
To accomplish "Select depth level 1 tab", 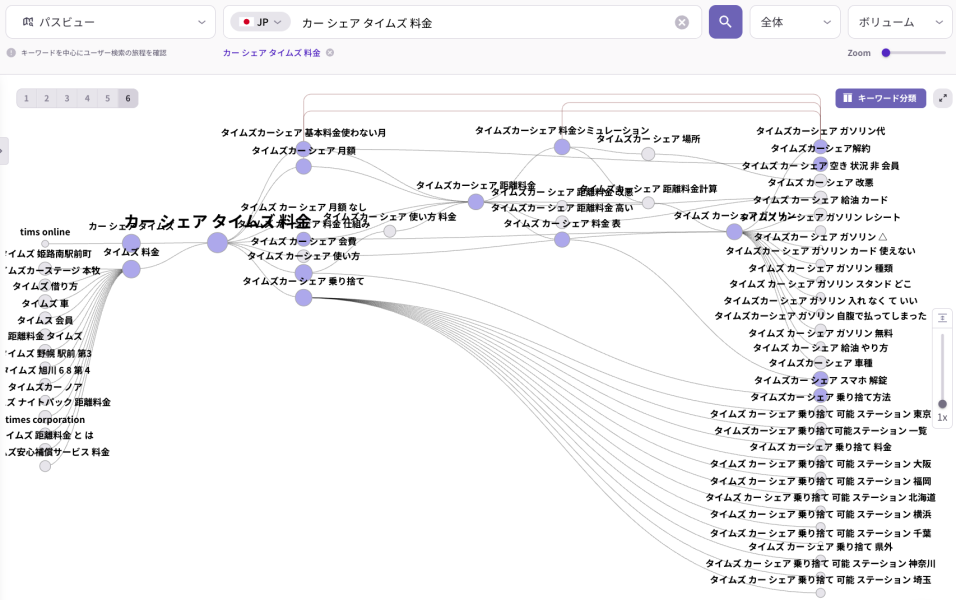I will coord(26,98).
